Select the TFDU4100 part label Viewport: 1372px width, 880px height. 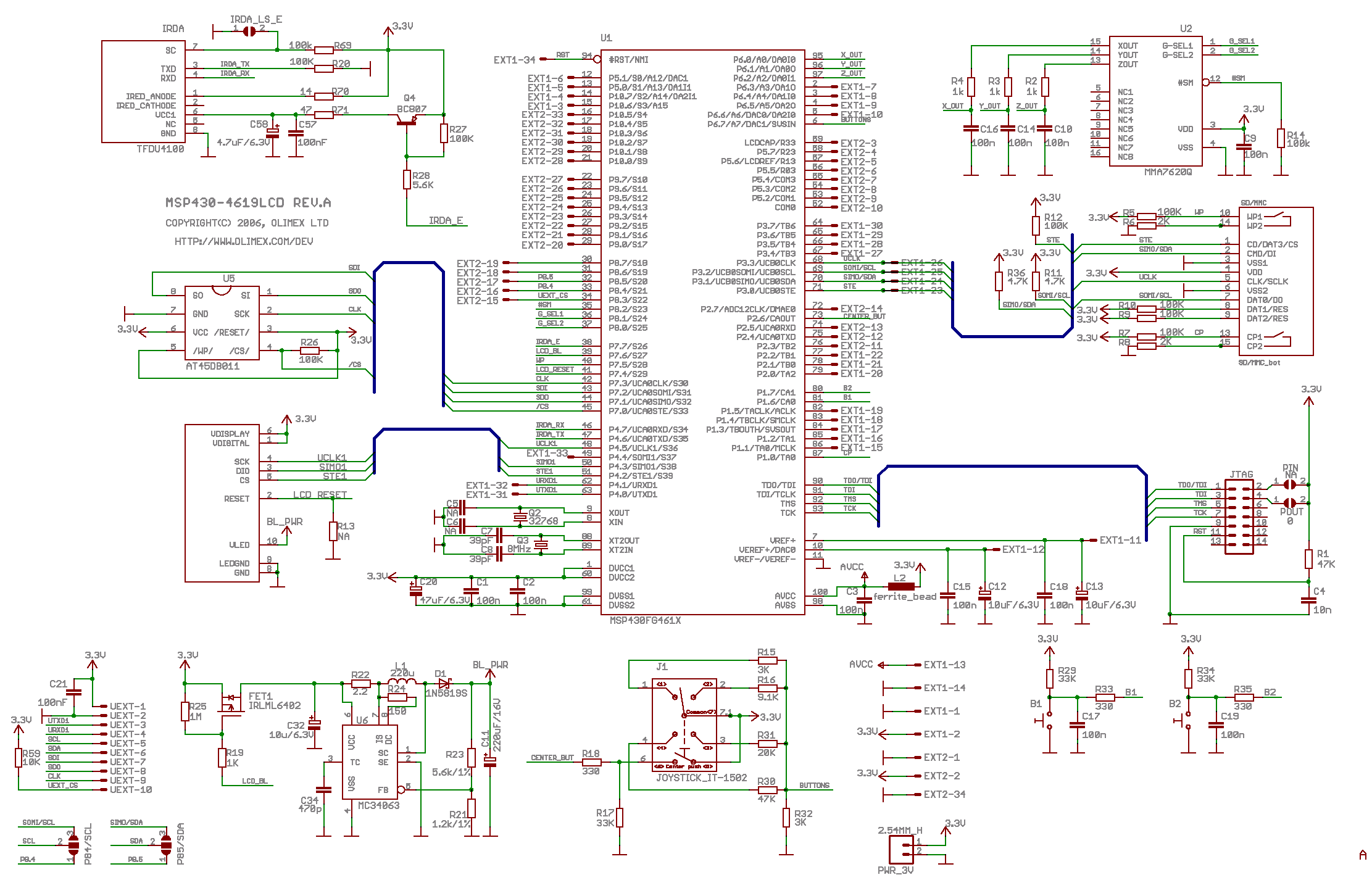pos(160,149)
